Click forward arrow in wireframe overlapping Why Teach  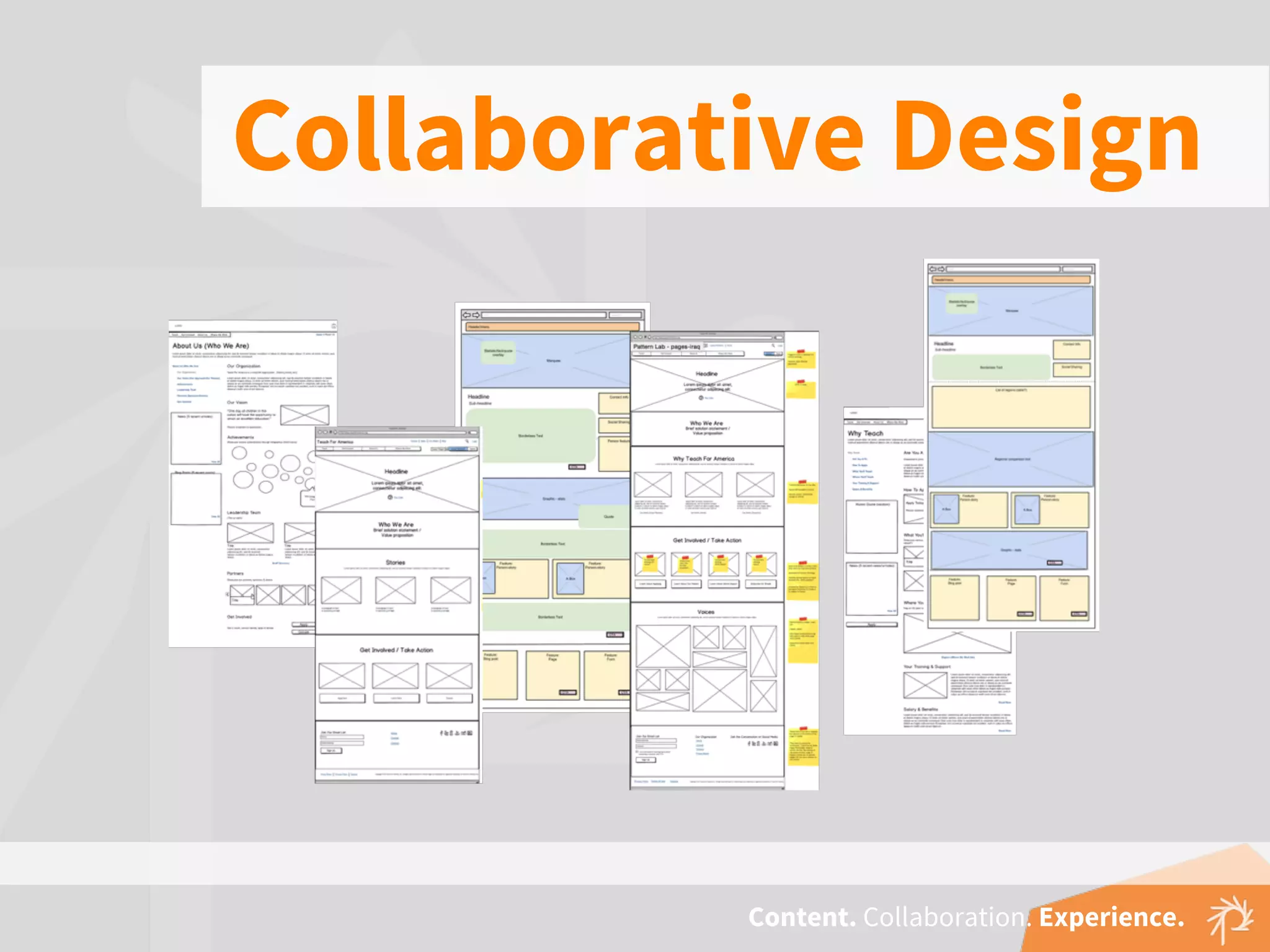point(941,269)
